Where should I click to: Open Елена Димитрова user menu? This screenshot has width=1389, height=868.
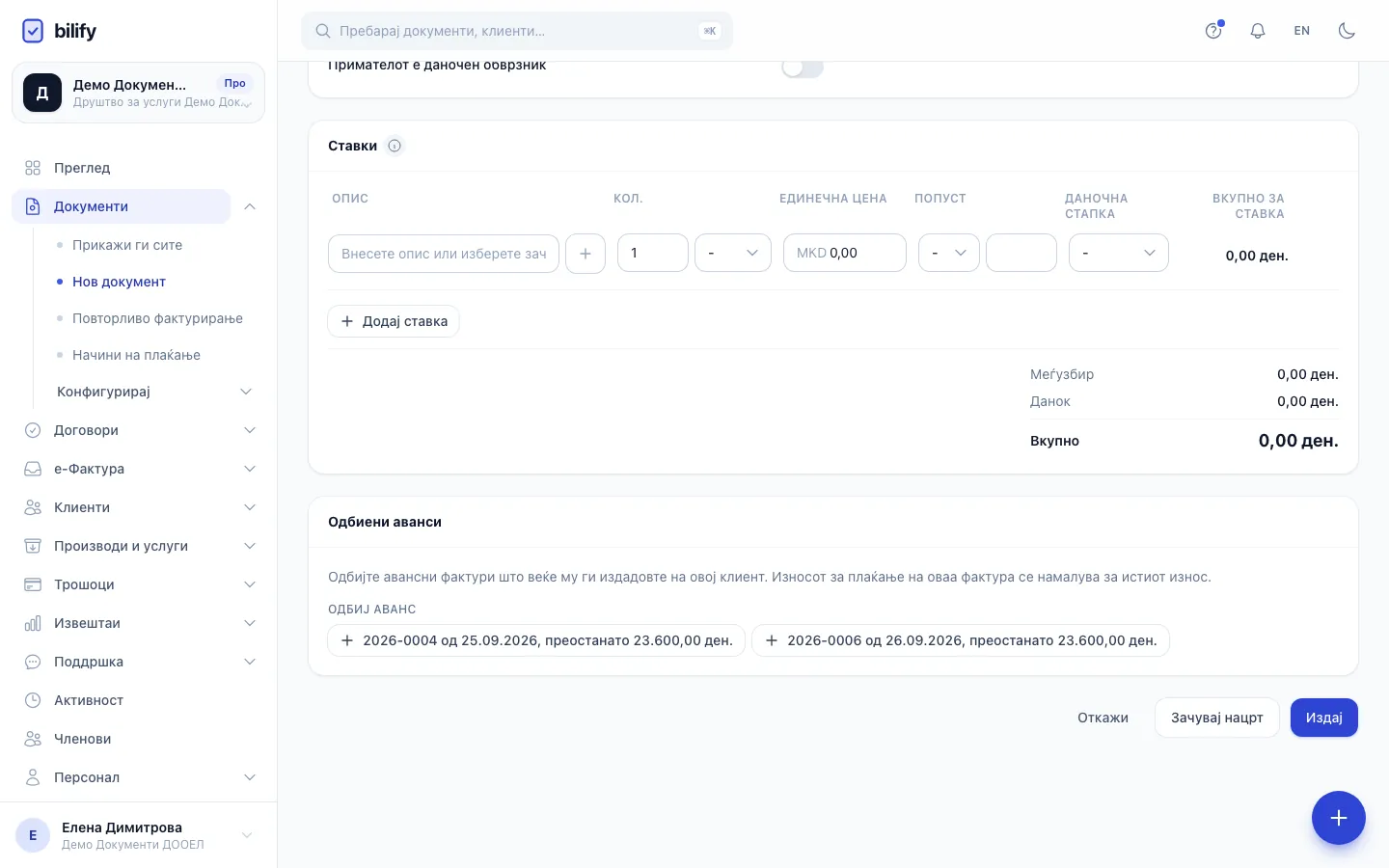138,835
